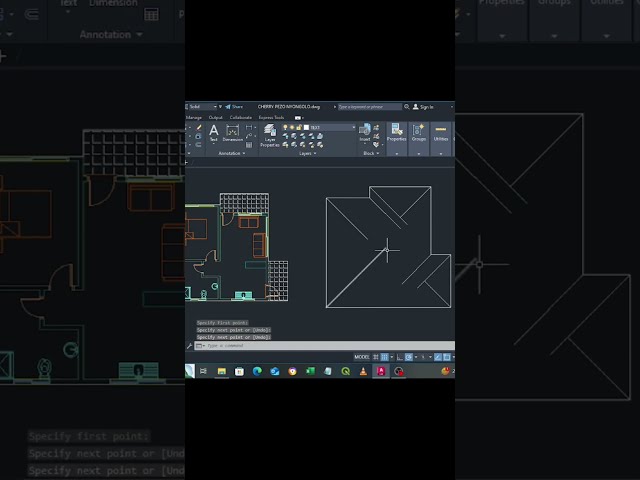Click the MODEL status bar button

point(362,357)
